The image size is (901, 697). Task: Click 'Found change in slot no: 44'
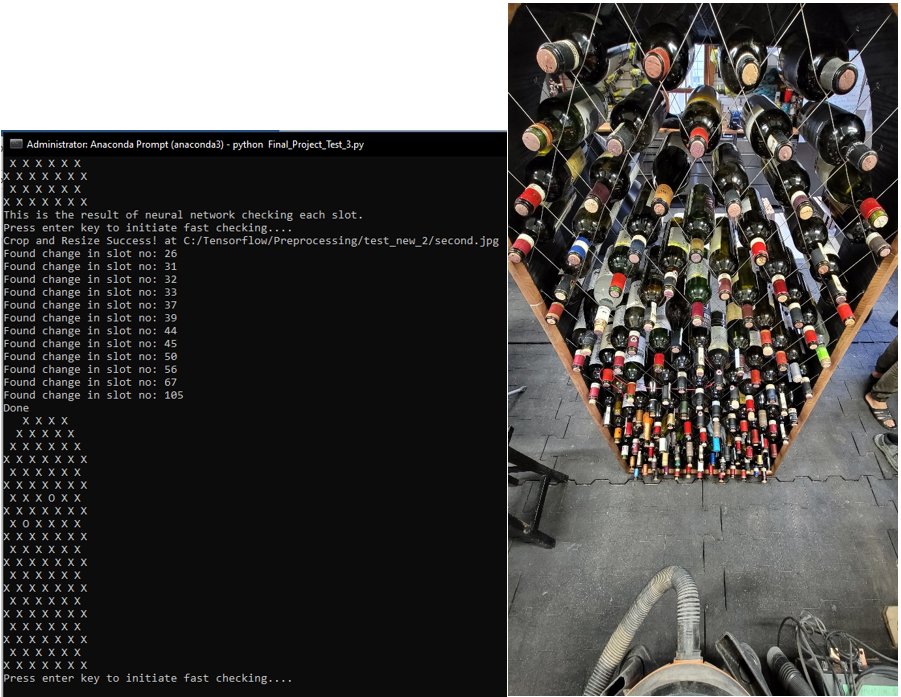tap(90, 330)
